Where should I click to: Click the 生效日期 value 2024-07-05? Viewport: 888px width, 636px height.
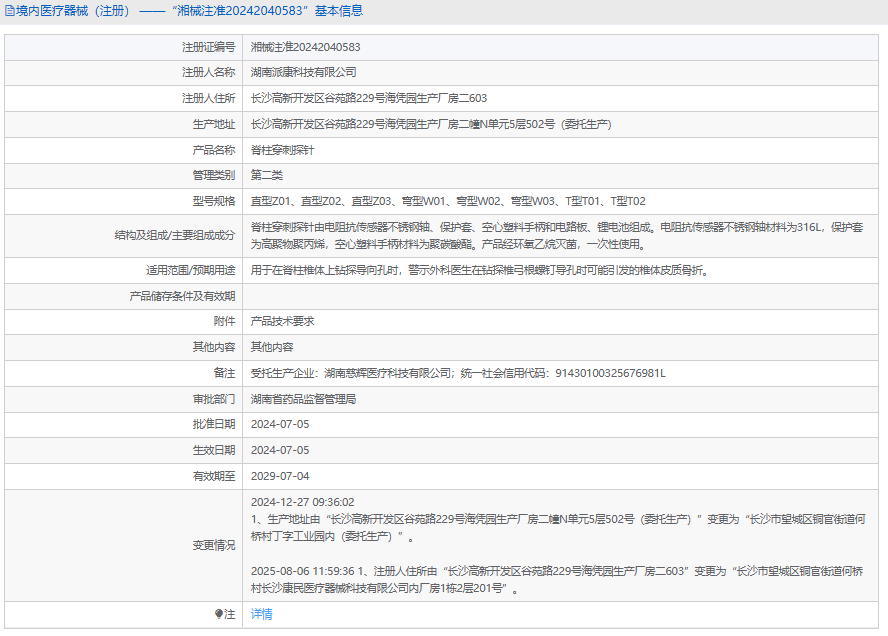coord(280,450)
